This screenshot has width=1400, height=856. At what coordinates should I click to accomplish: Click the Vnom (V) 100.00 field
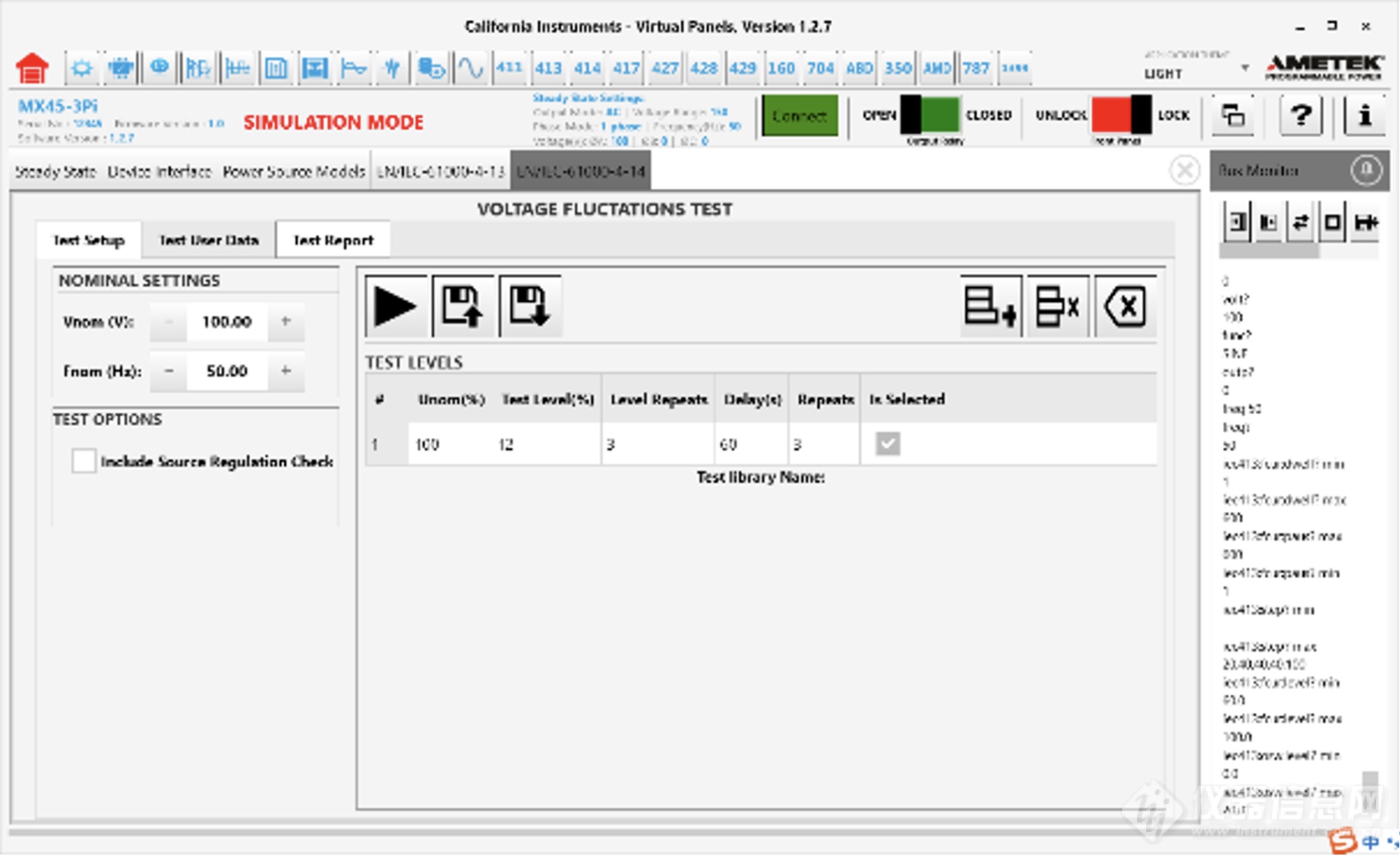(227, 322)
